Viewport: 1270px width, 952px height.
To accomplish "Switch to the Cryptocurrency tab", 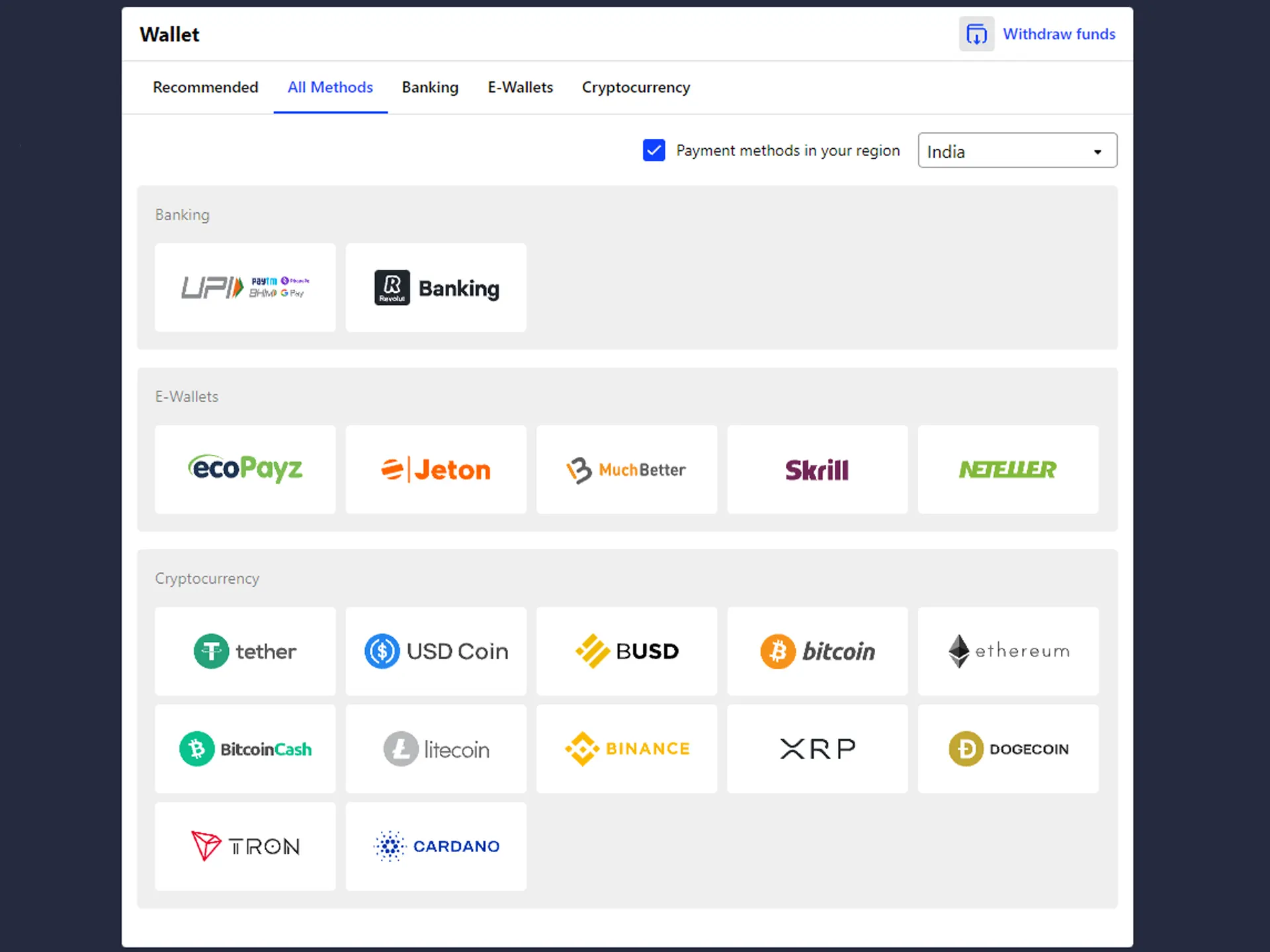I will click(x=636, y=87).
